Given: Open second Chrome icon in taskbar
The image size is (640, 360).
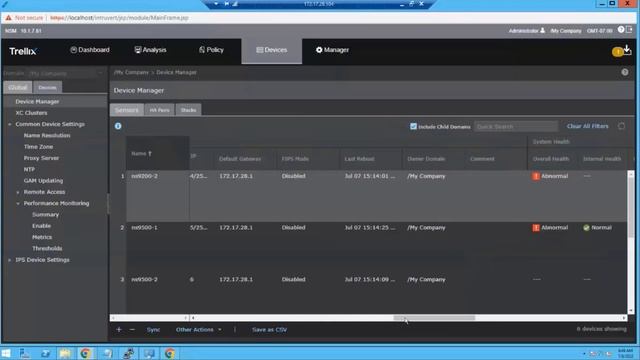Looking at the screenshot, I should (169, 353).
